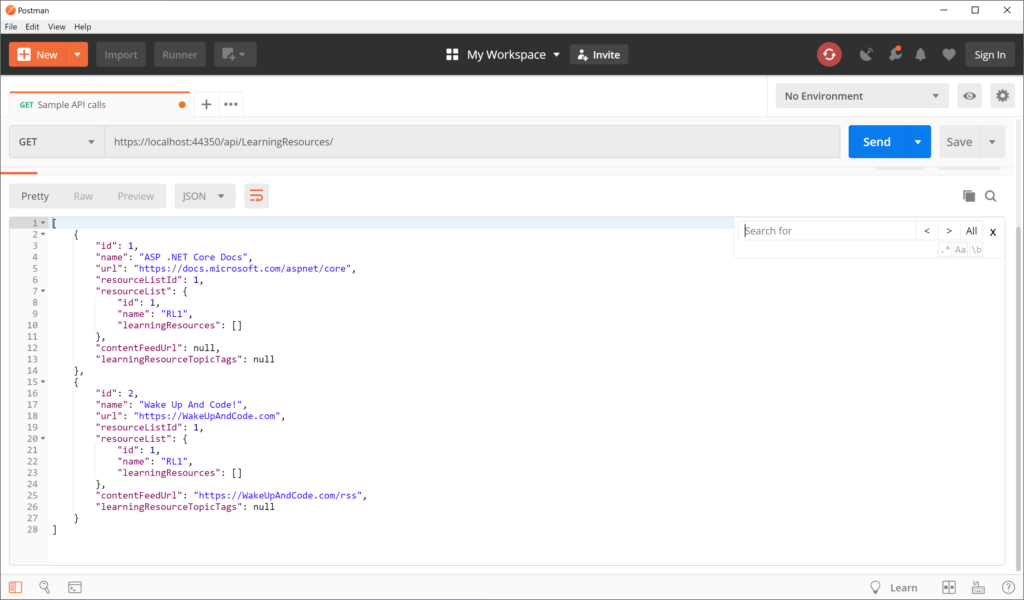Click the Invite button
This screenshot has width=1024, height=600.
coord(599,55)
